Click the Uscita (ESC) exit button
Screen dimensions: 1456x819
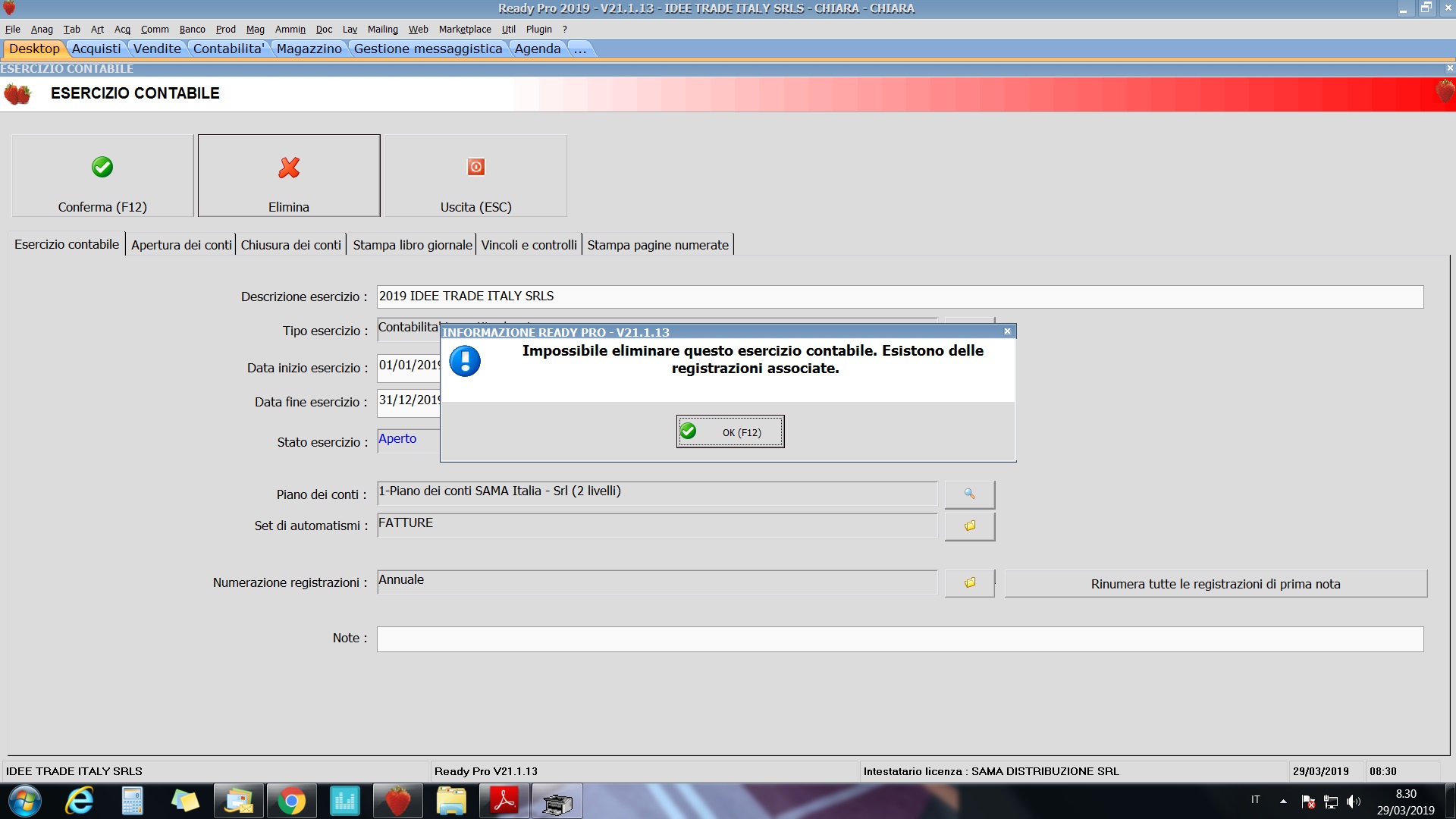point(475,176)
